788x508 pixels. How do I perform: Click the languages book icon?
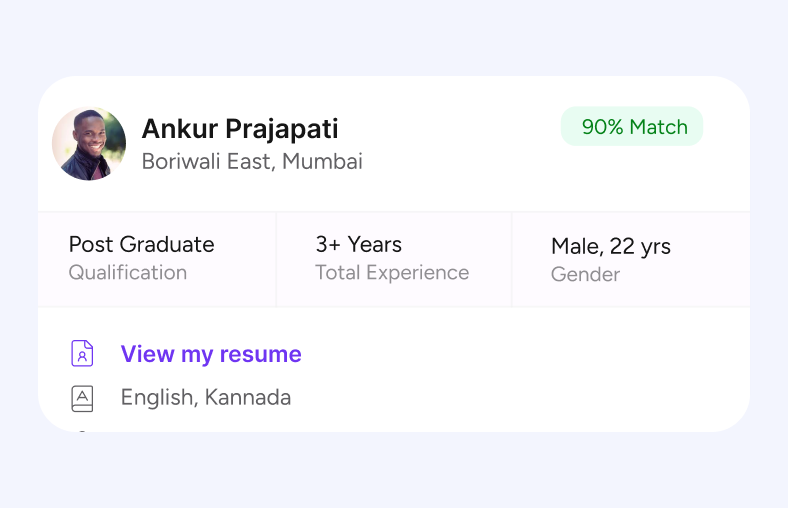[82, 398]
